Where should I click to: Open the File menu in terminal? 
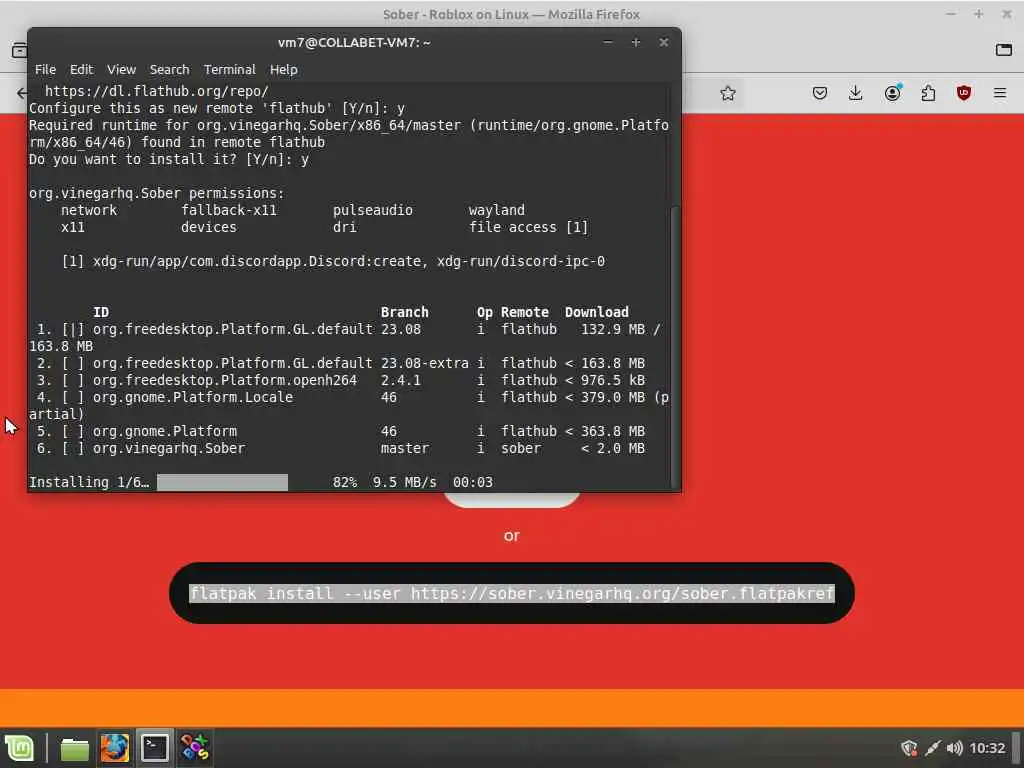45,69
